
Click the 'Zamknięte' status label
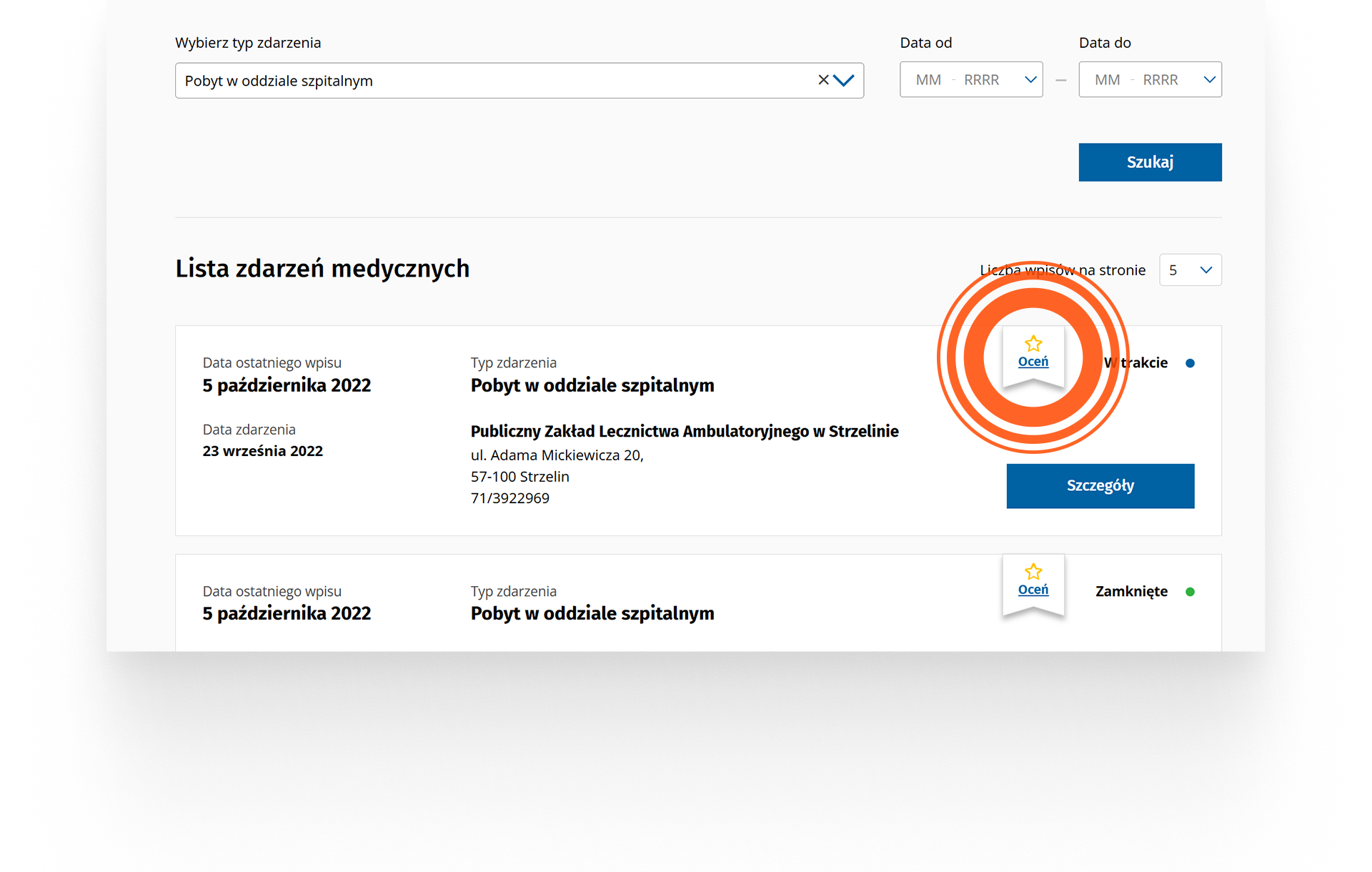[x=1131, y=592]
